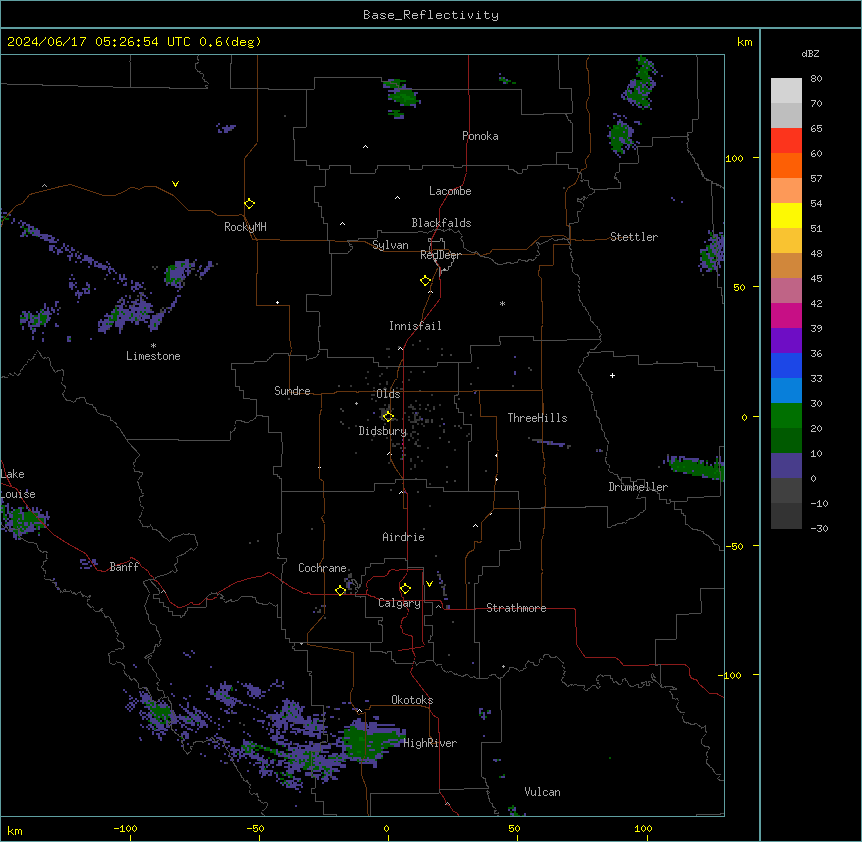Image resolution: width=862 pixels, height=842 pixels.
Task: Click the green radar echo near Lake Louise
Action: [x=23, y=520]
